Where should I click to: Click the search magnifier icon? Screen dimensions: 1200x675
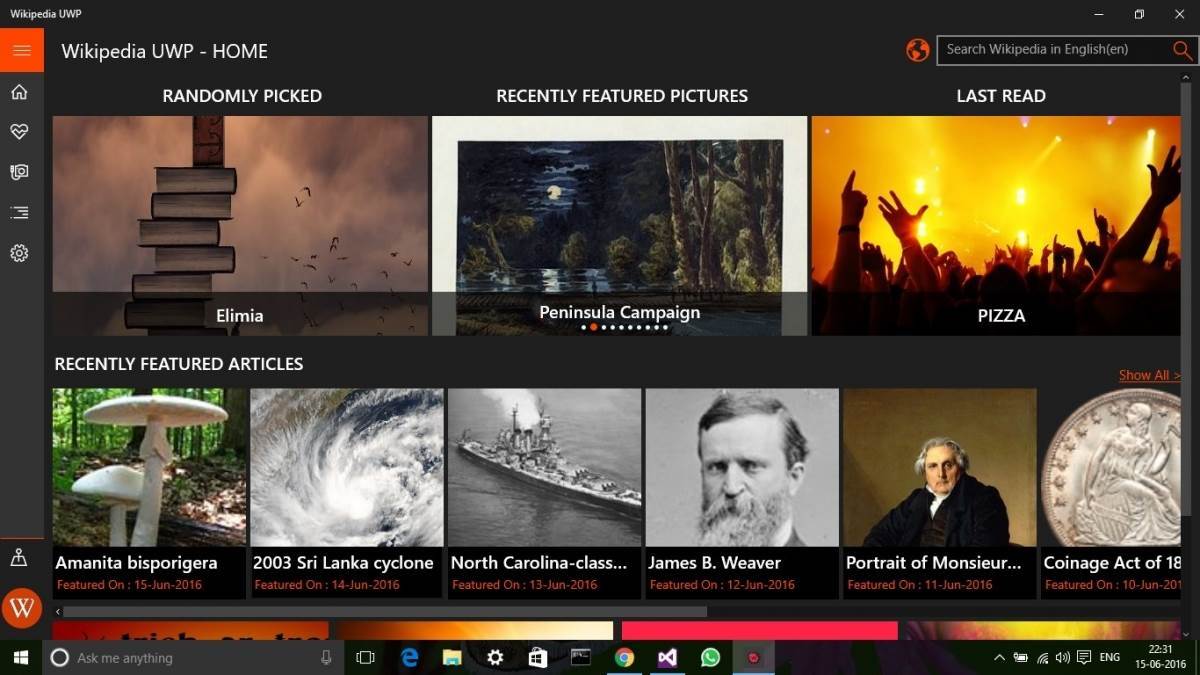(x=1182, y=49)
